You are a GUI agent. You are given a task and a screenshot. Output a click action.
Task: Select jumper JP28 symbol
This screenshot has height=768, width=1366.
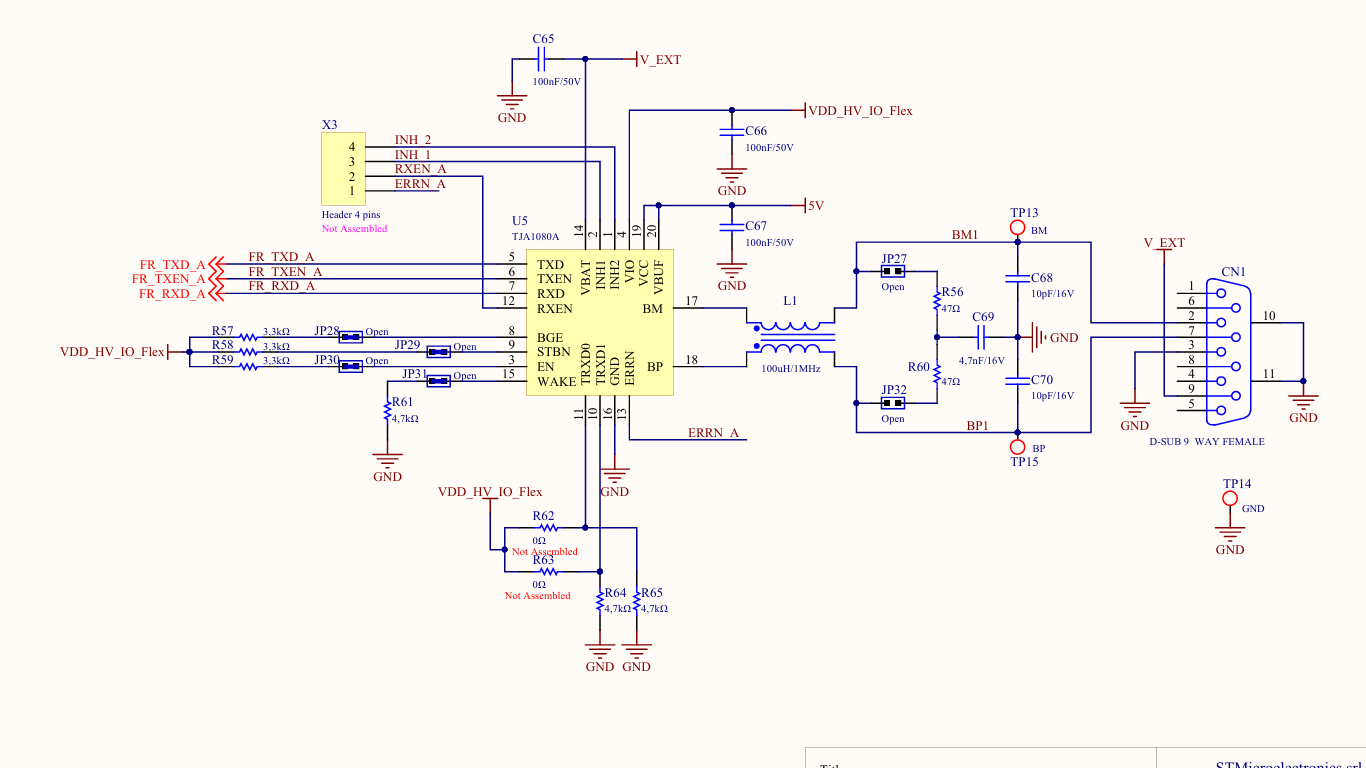(351, 337)
